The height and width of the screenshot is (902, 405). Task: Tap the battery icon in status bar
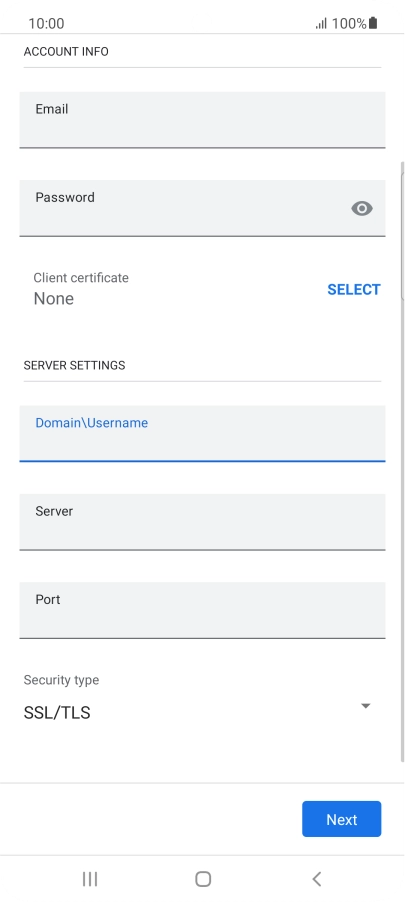(373, 23)
